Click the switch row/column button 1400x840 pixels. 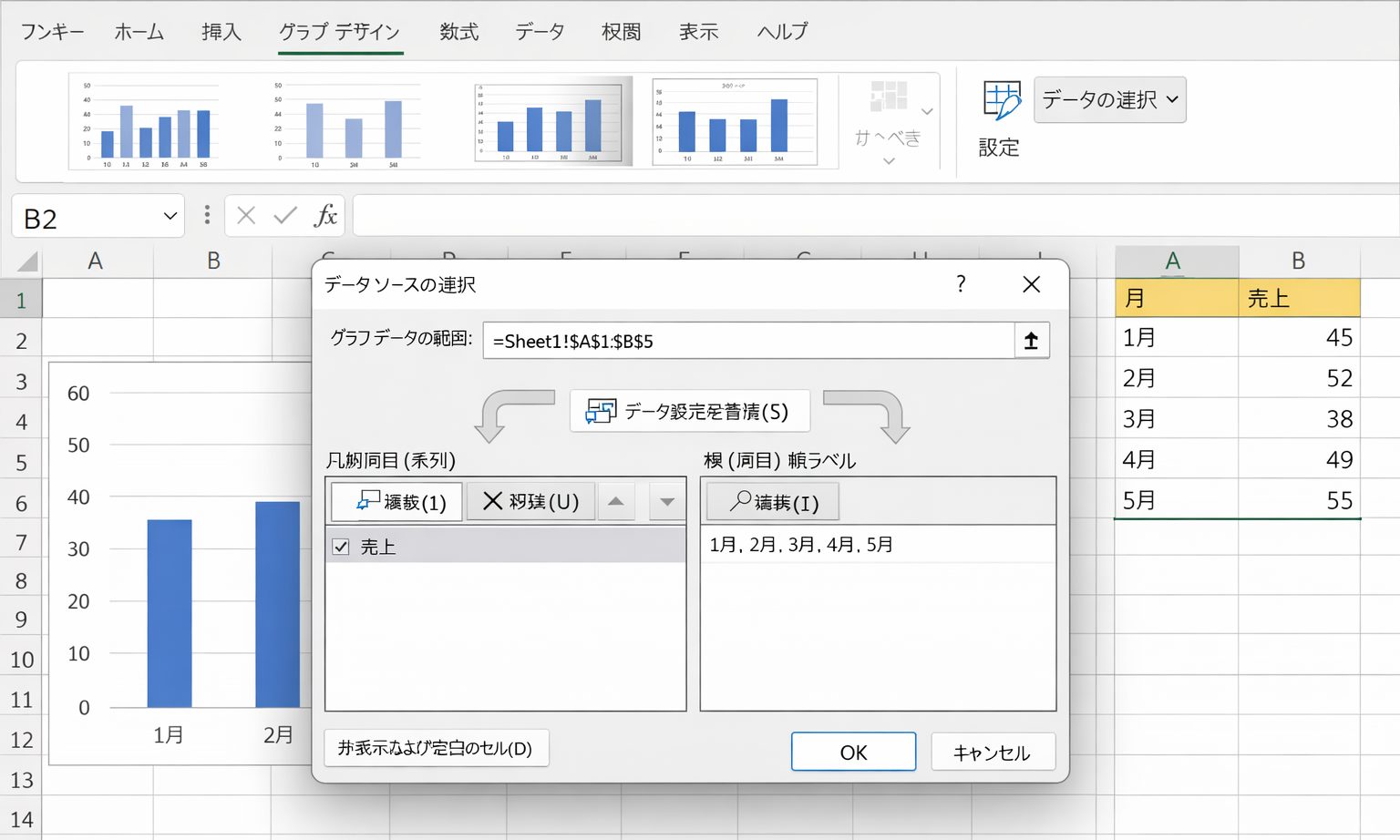689,412
